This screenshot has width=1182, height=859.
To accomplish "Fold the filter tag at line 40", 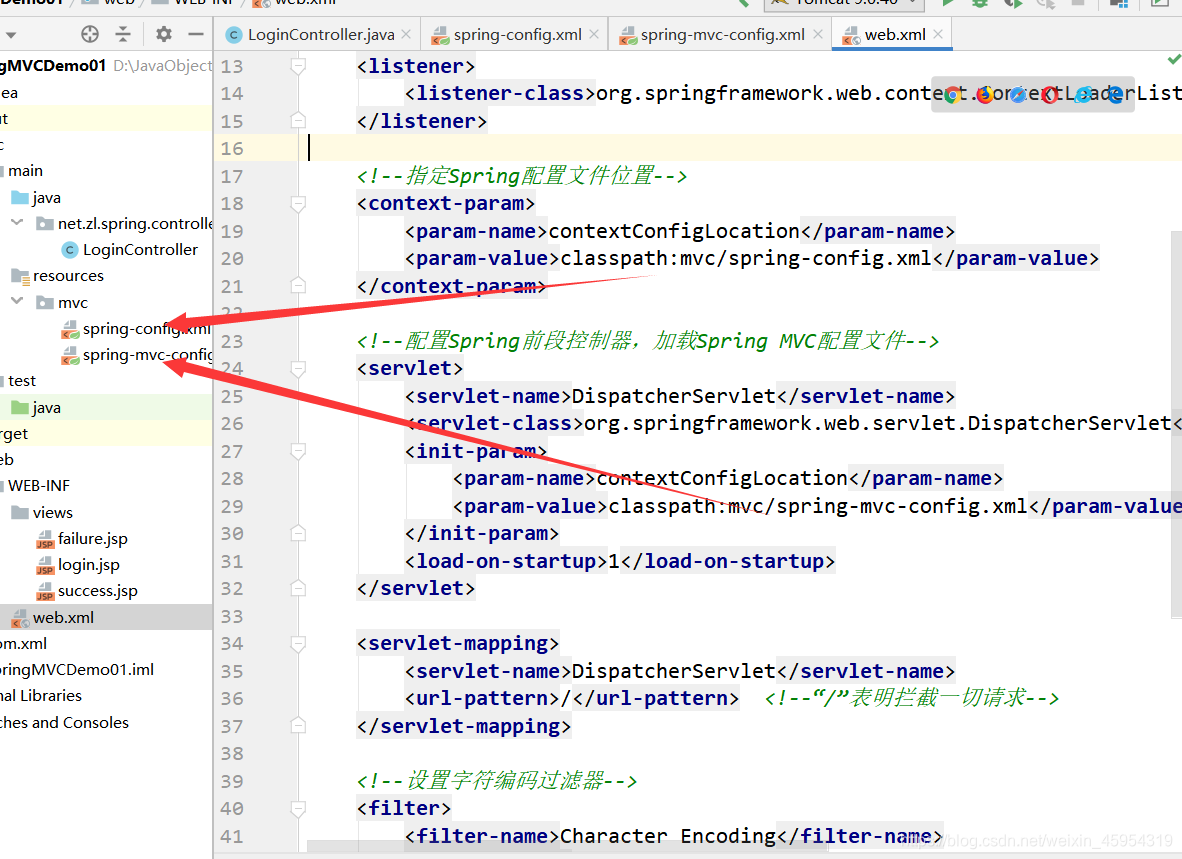I will pos(299,809).
